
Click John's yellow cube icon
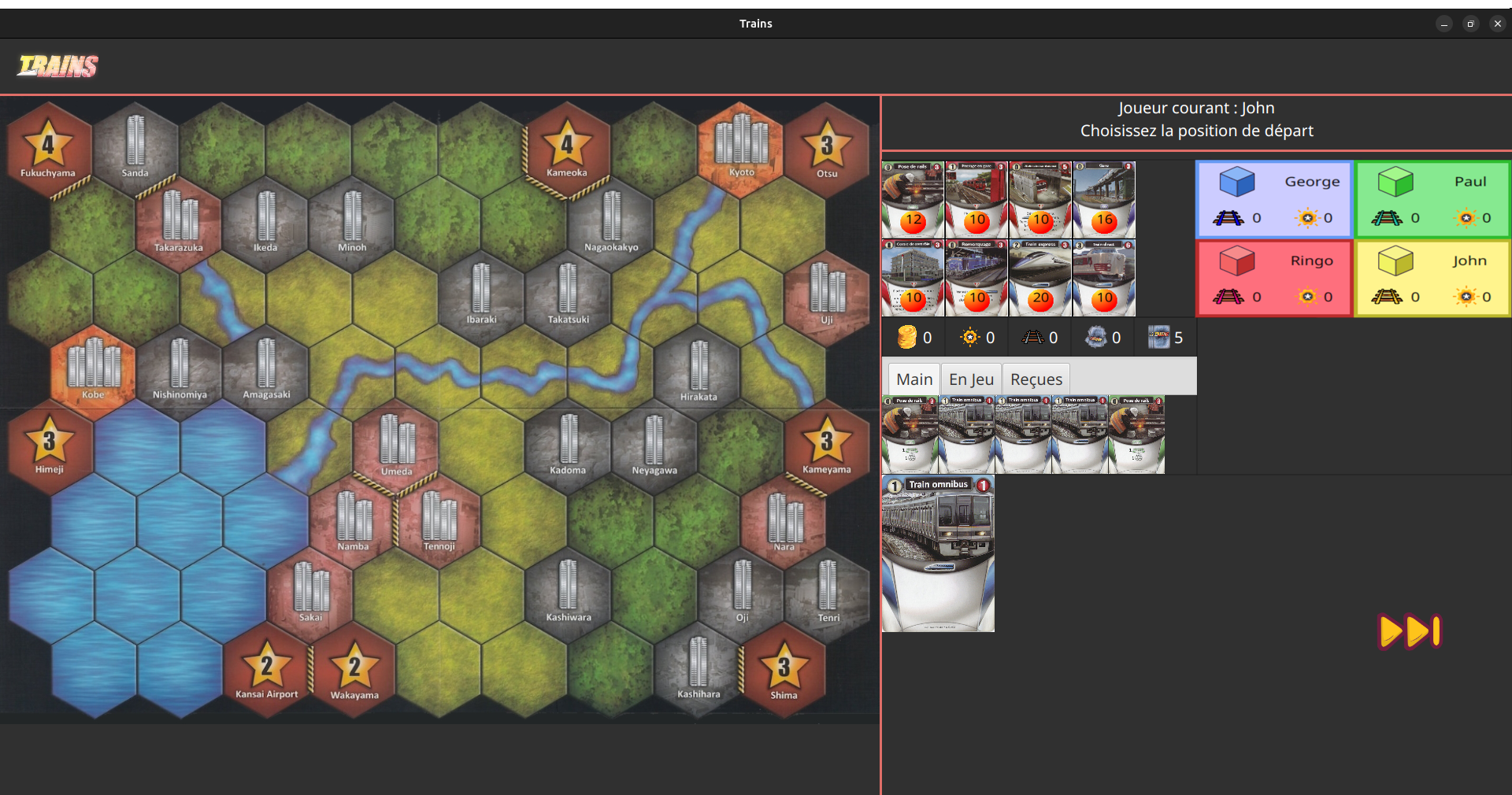point(1395,261)
